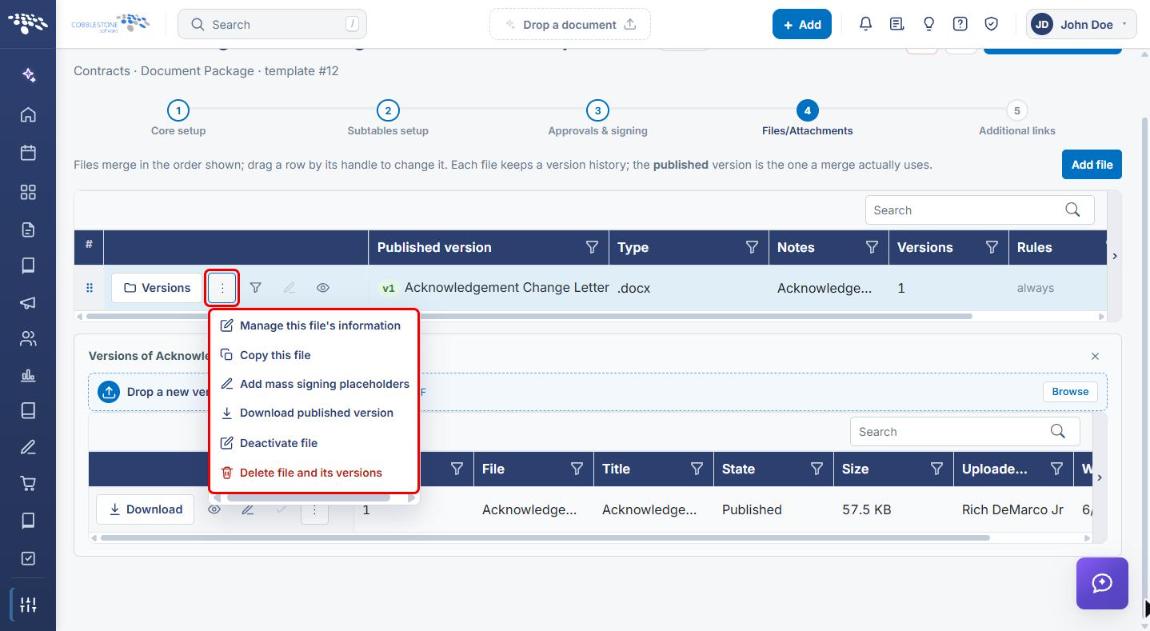Open the users icon in the sidebar
Image resolution: width=1150 pixels, height=631 pixels.
tap(28, 338)
